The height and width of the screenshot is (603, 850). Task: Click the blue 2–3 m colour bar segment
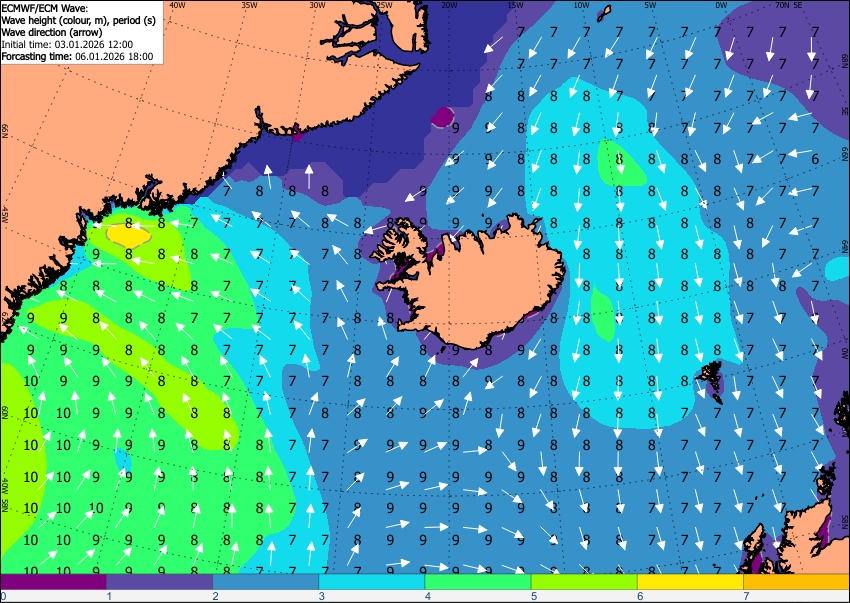[x=266, y=582]
